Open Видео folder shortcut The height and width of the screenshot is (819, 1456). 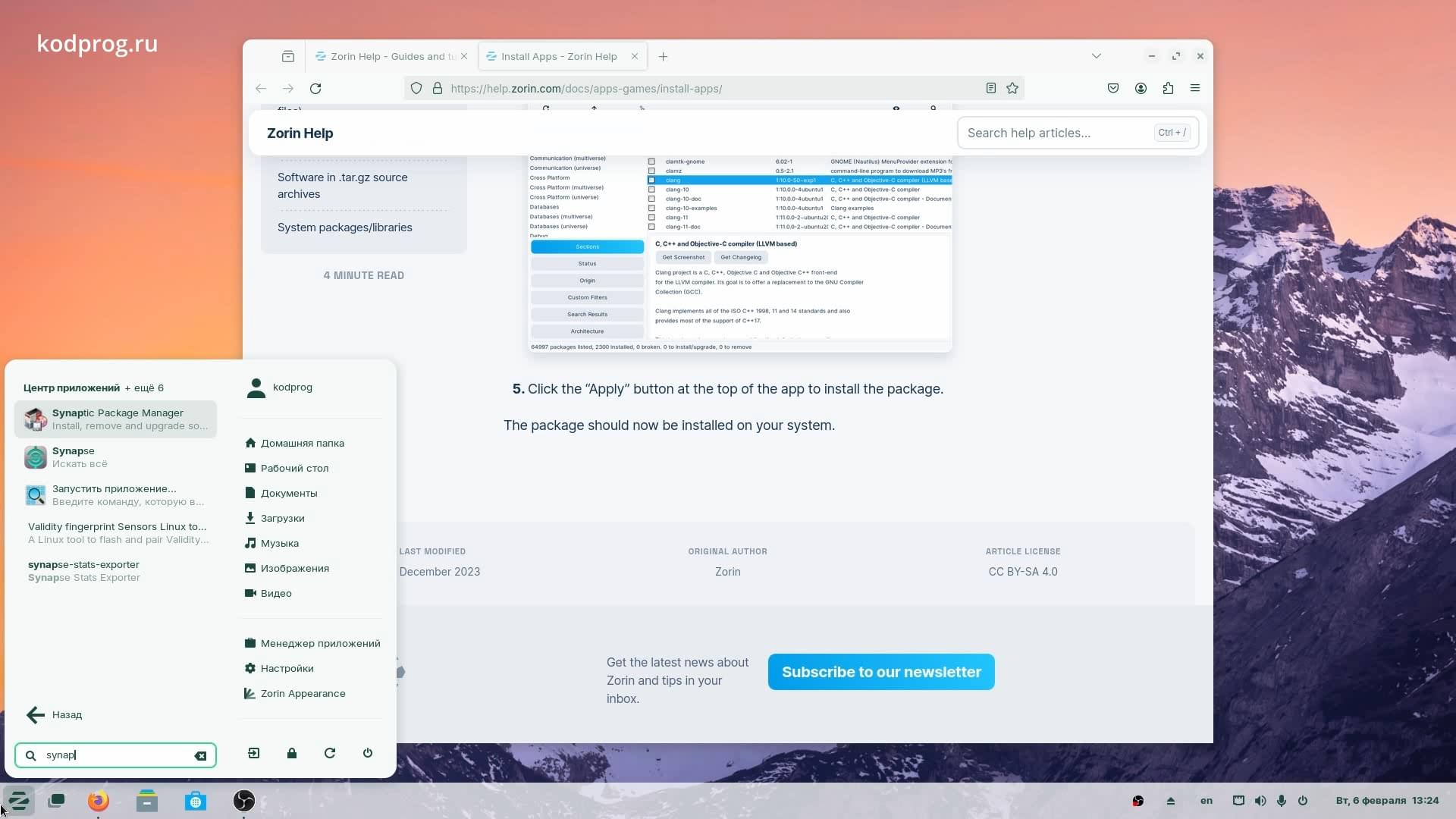click(x=268, y=593)
